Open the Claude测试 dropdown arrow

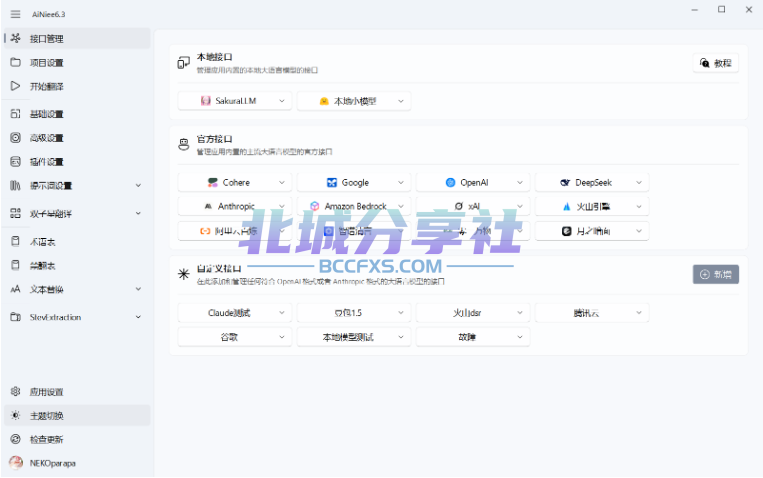click(x=282, y=313)
